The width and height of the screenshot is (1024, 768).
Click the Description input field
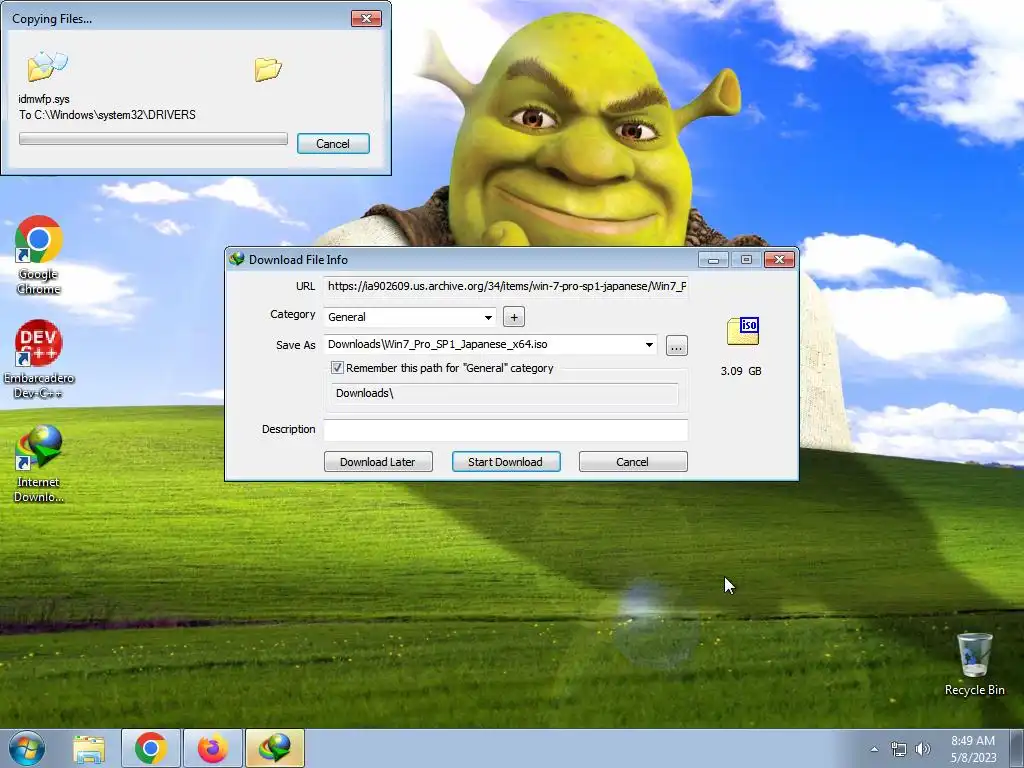click(505, 430)
